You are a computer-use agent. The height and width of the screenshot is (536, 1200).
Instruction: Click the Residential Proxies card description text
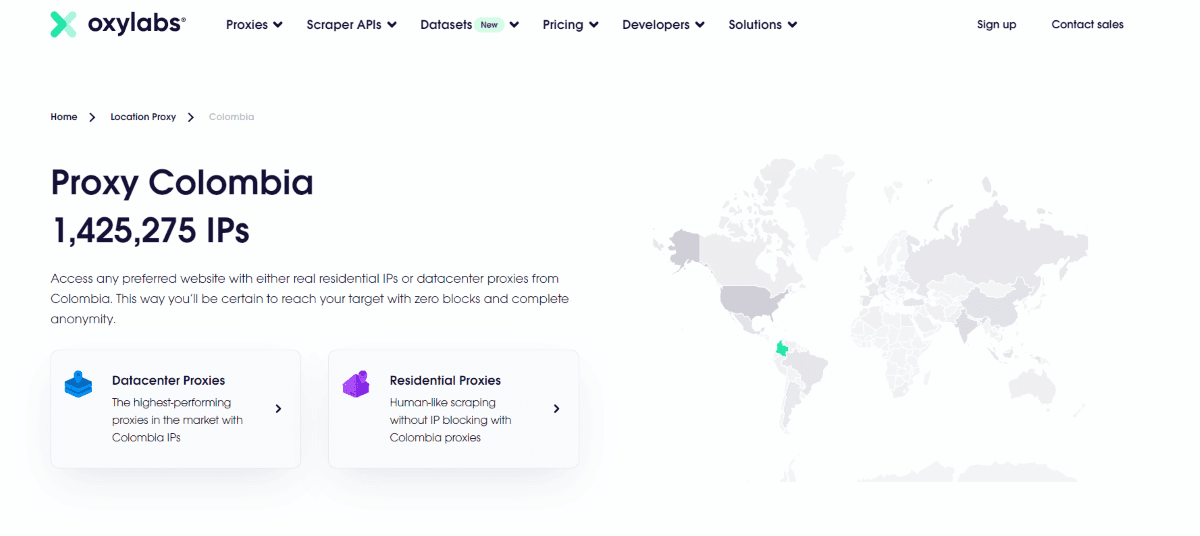pyautogui.click(x=450, y=420)
